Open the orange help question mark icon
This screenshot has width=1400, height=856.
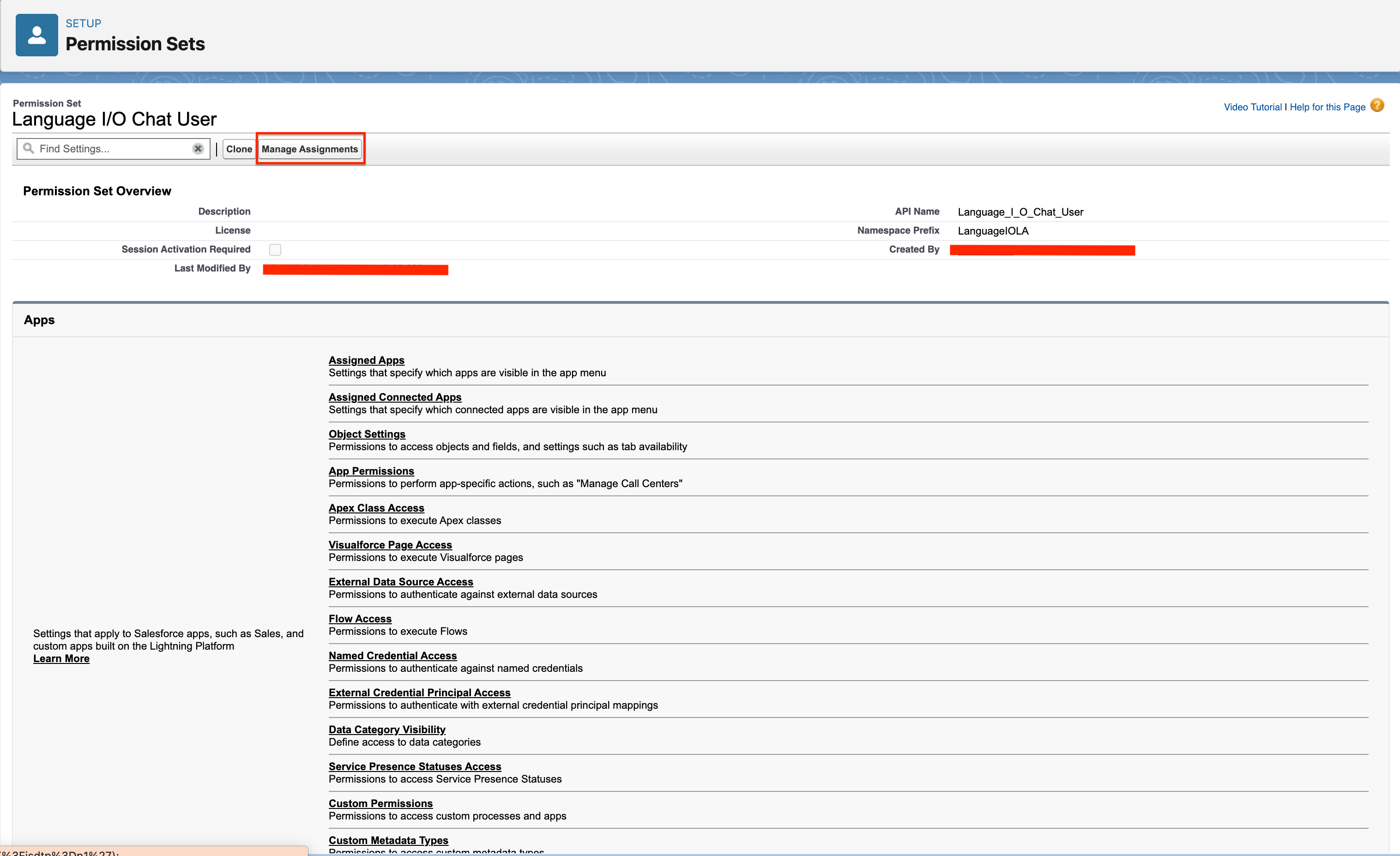coord(1377,106)
